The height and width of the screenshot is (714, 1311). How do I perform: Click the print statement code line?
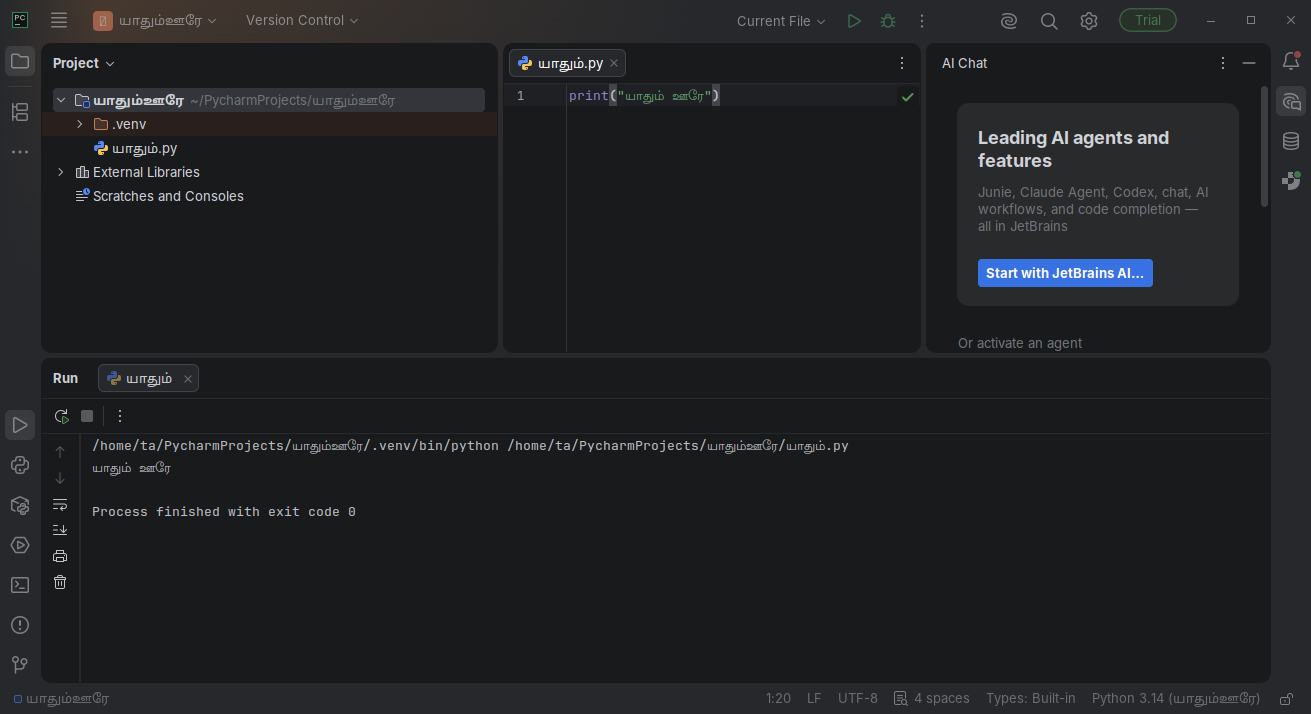(644, 96)
